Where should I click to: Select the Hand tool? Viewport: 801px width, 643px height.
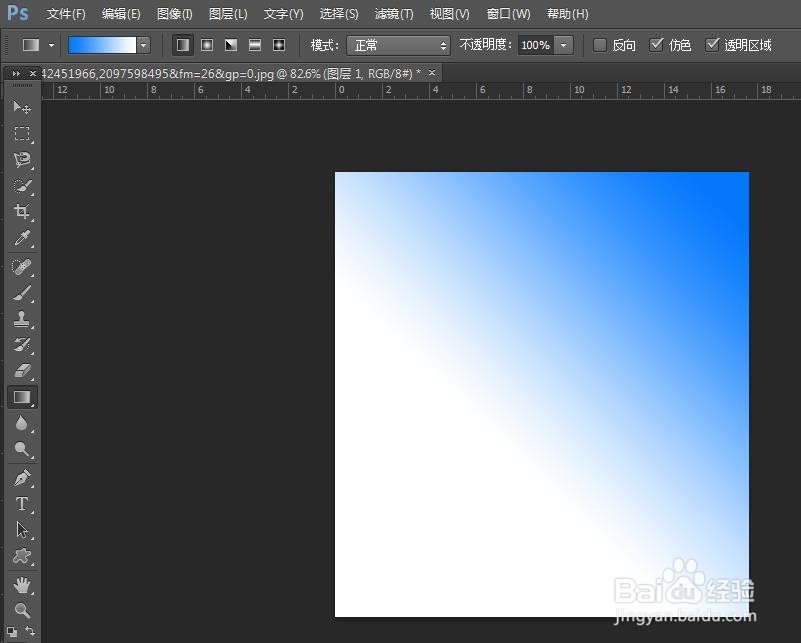[x=21, y=585]
